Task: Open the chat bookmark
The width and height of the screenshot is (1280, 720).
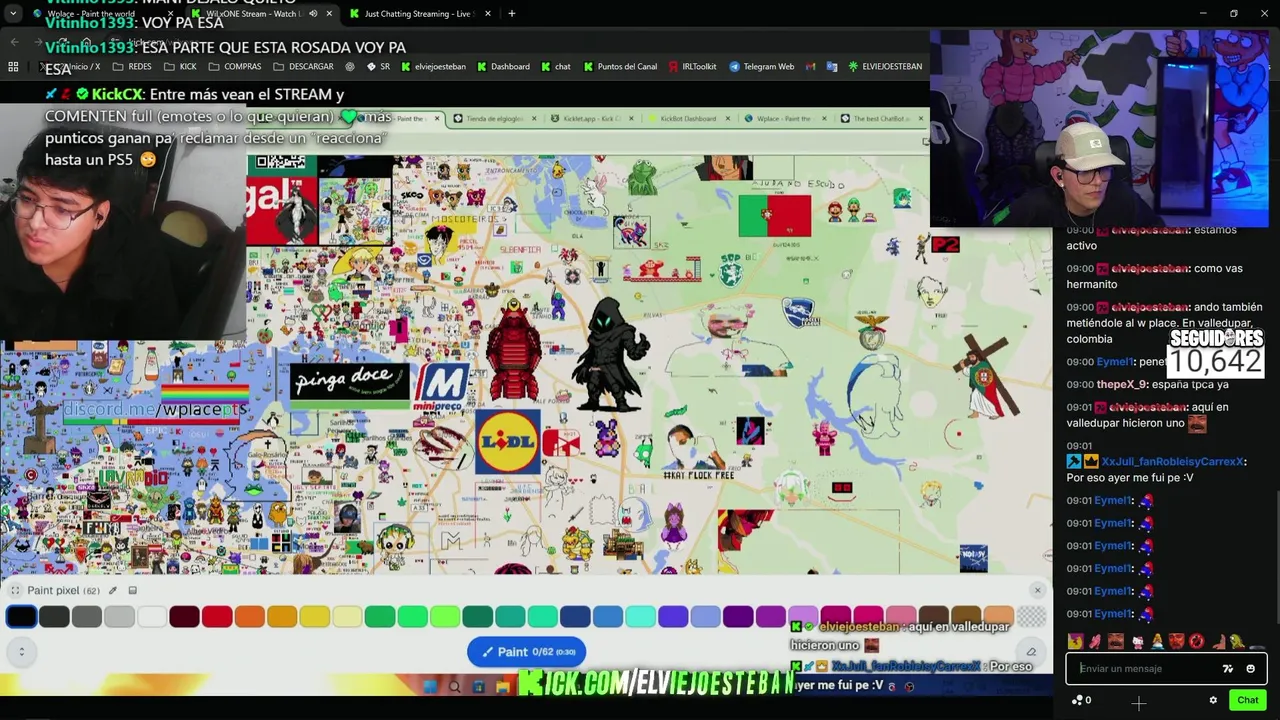Action: 556,67
